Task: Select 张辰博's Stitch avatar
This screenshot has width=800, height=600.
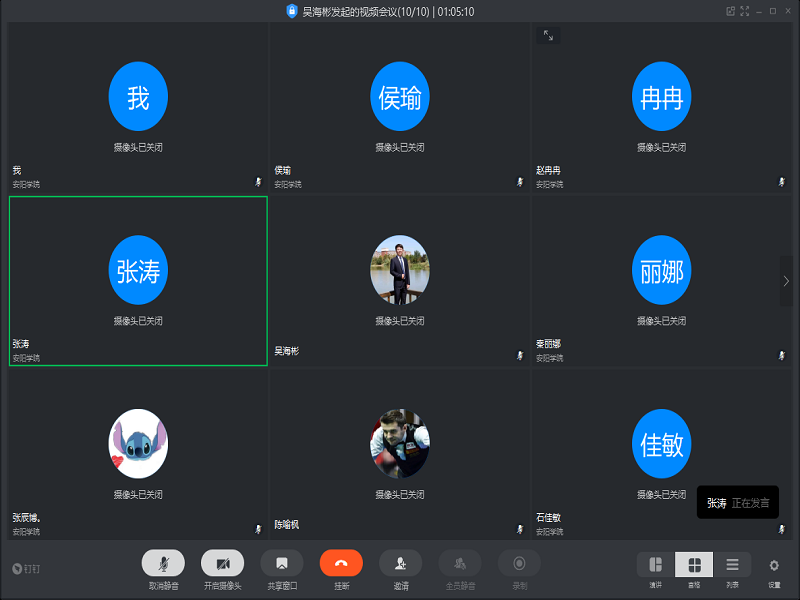Action: [138, 443]
